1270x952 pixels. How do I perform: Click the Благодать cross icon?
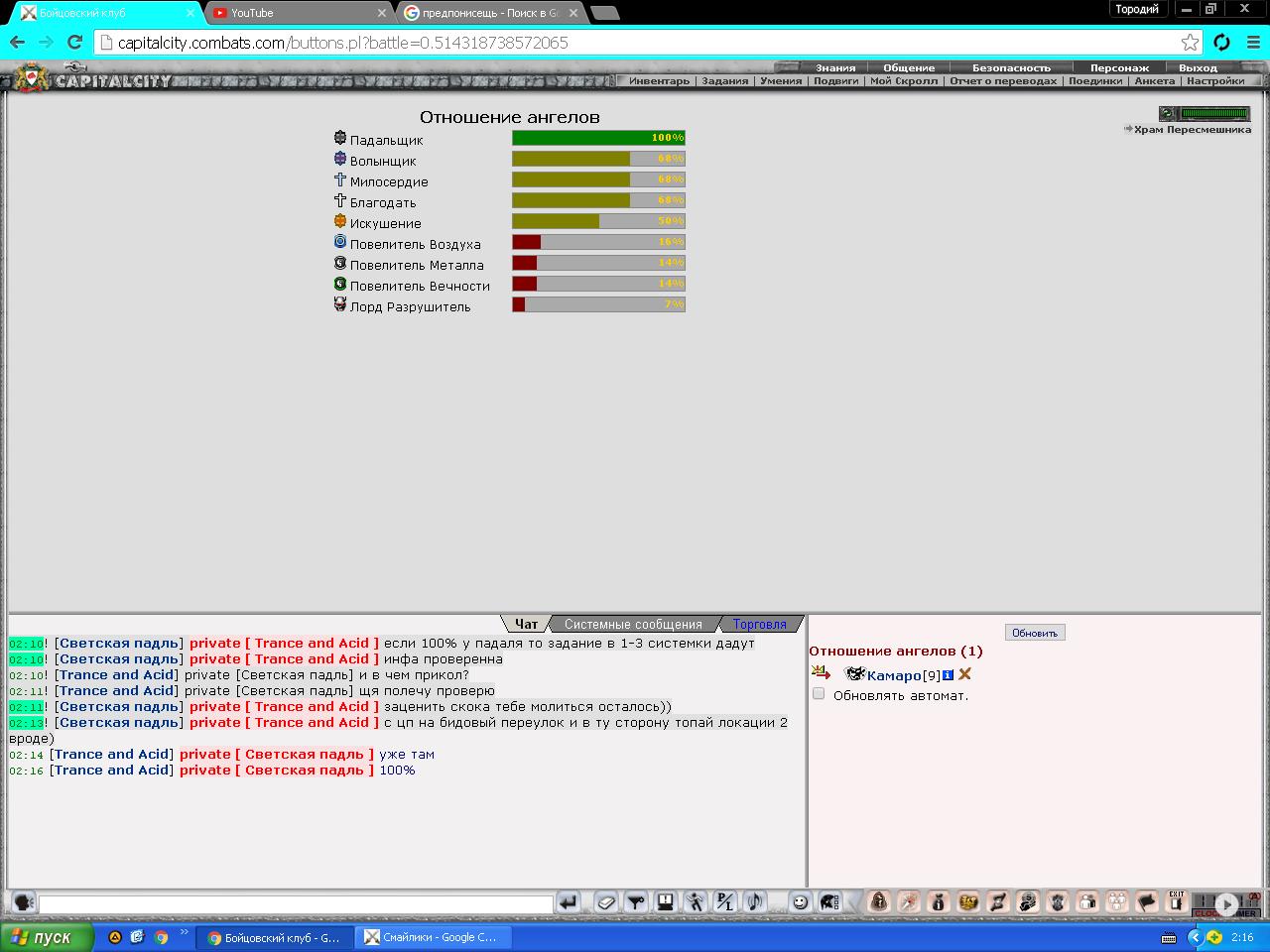tap(340, 200)
